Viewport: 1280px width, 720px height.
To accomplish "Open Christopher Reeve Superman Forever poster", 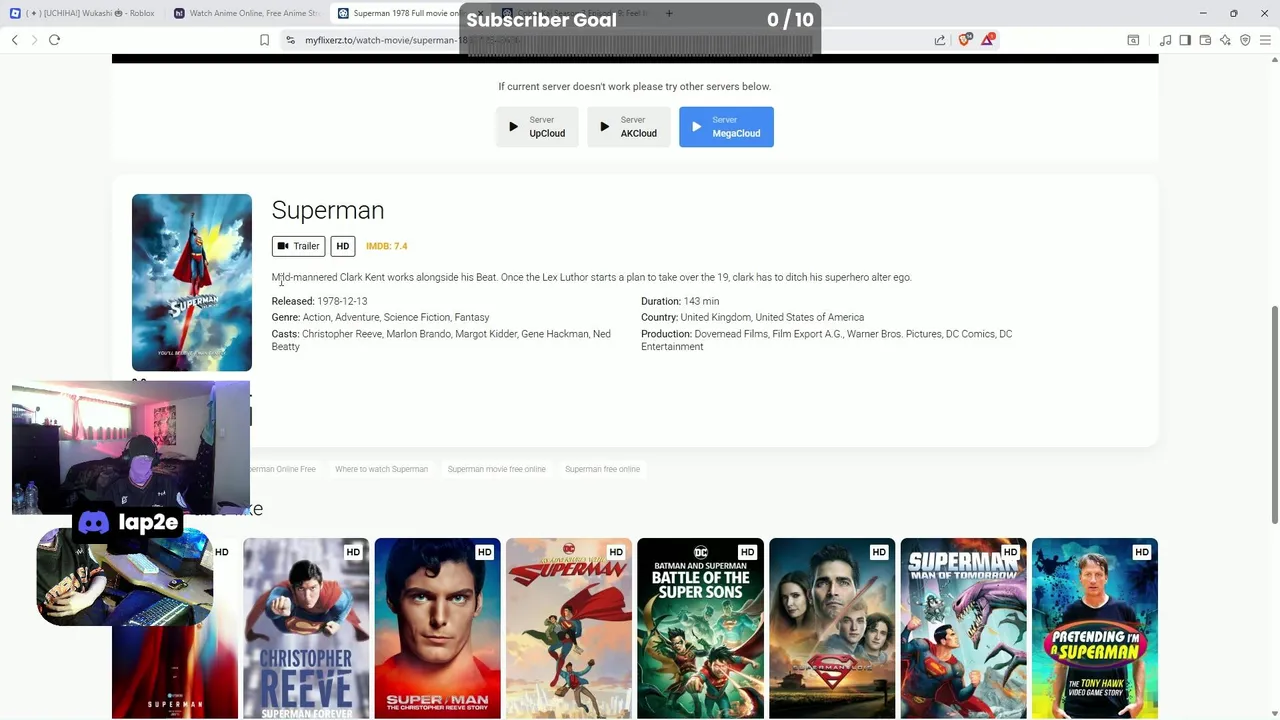I will [306, 628].
